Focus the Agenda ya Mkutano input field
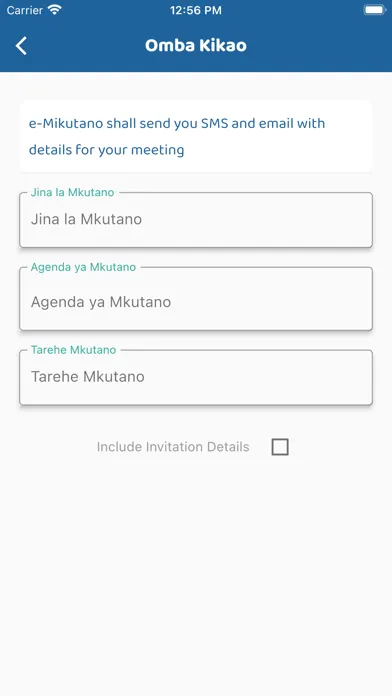Viewport: 392px width, 696px height. point(196,299)
